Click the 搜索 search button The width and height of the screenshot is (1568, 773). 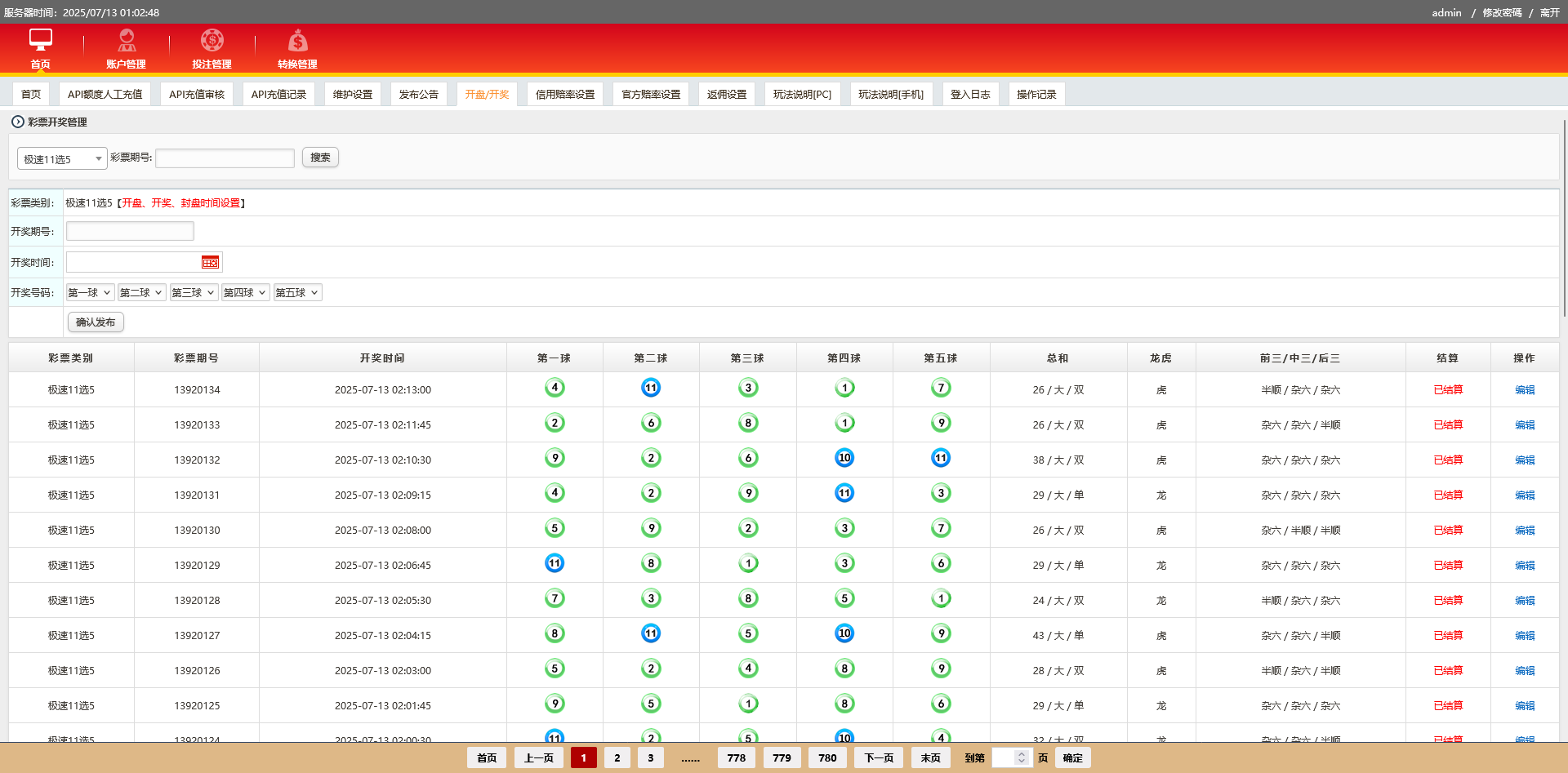[320, 158]
